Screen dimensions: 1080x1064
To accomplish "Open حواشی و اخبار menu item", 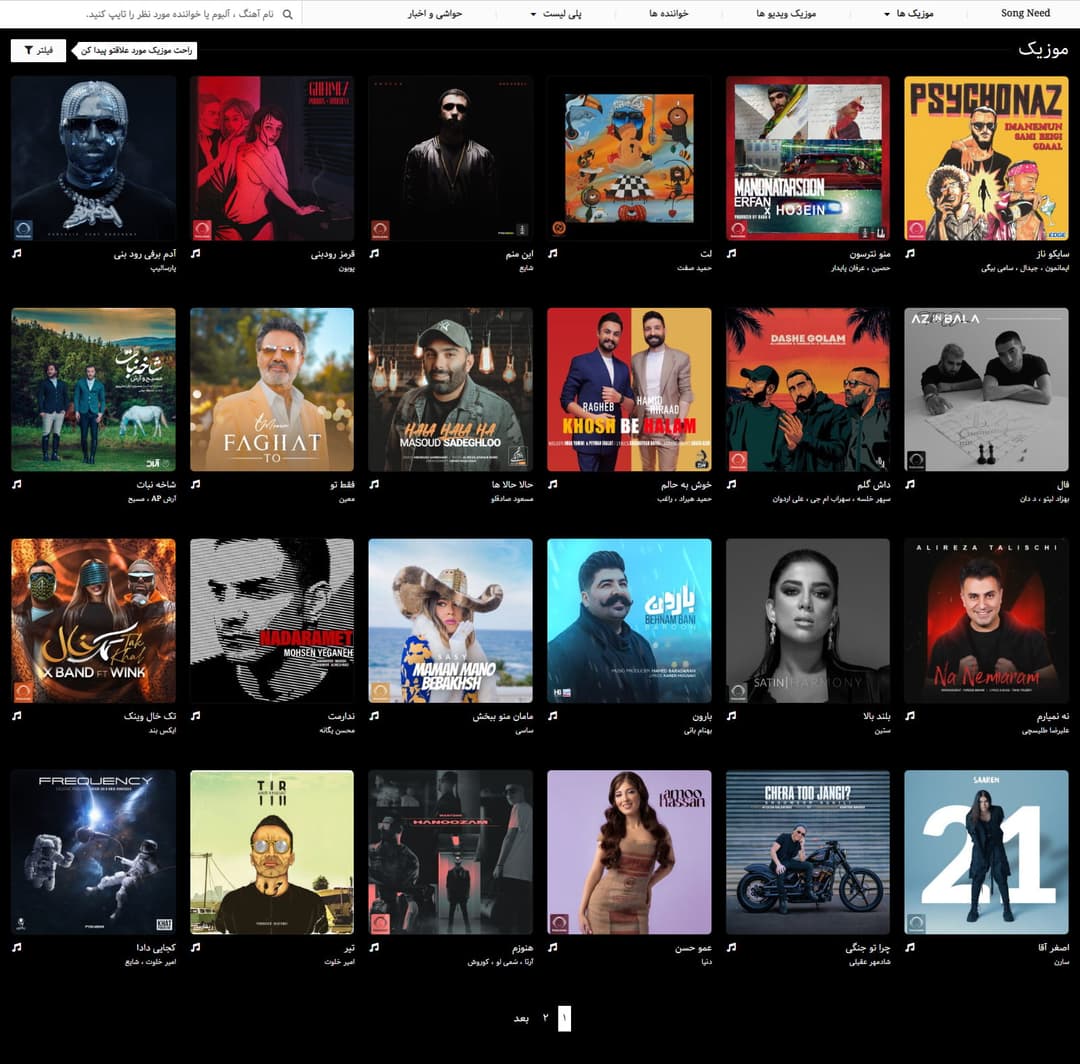I will pos(435,14).
